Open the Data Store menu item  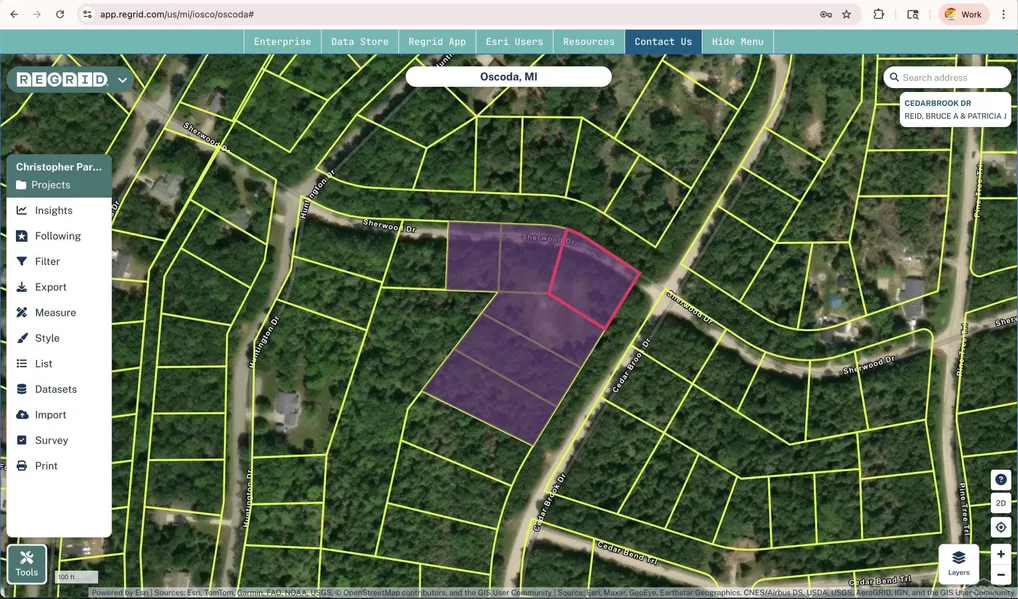click(359, 42)
